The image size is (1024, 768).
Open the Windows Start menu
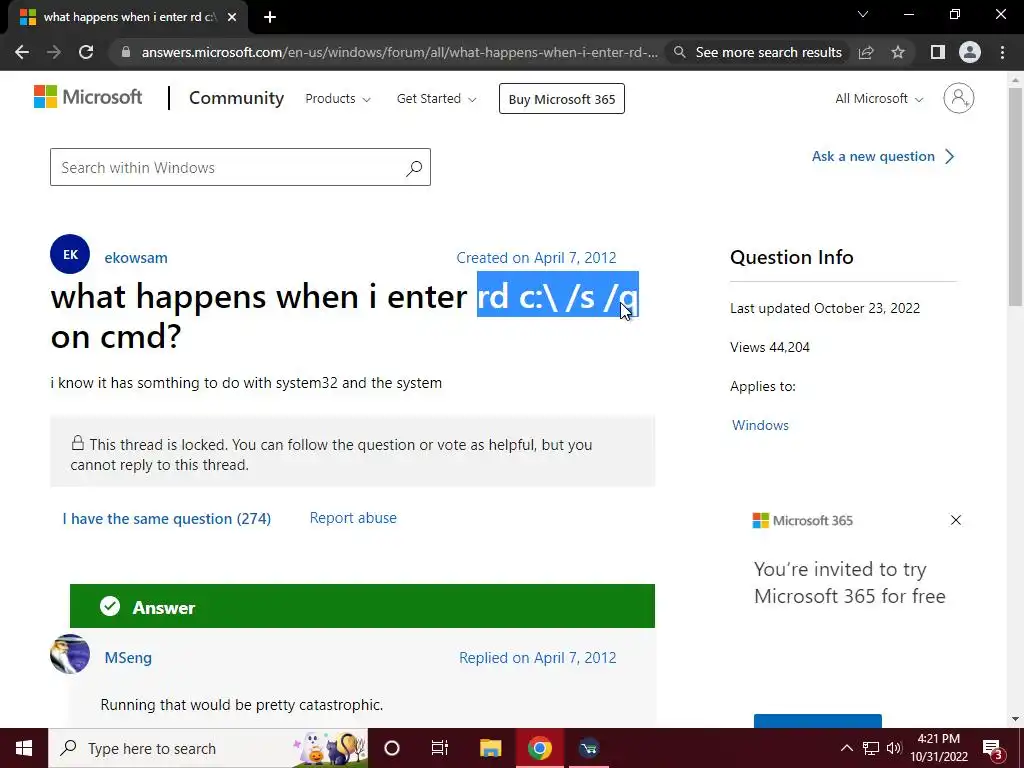click(24, 748)
